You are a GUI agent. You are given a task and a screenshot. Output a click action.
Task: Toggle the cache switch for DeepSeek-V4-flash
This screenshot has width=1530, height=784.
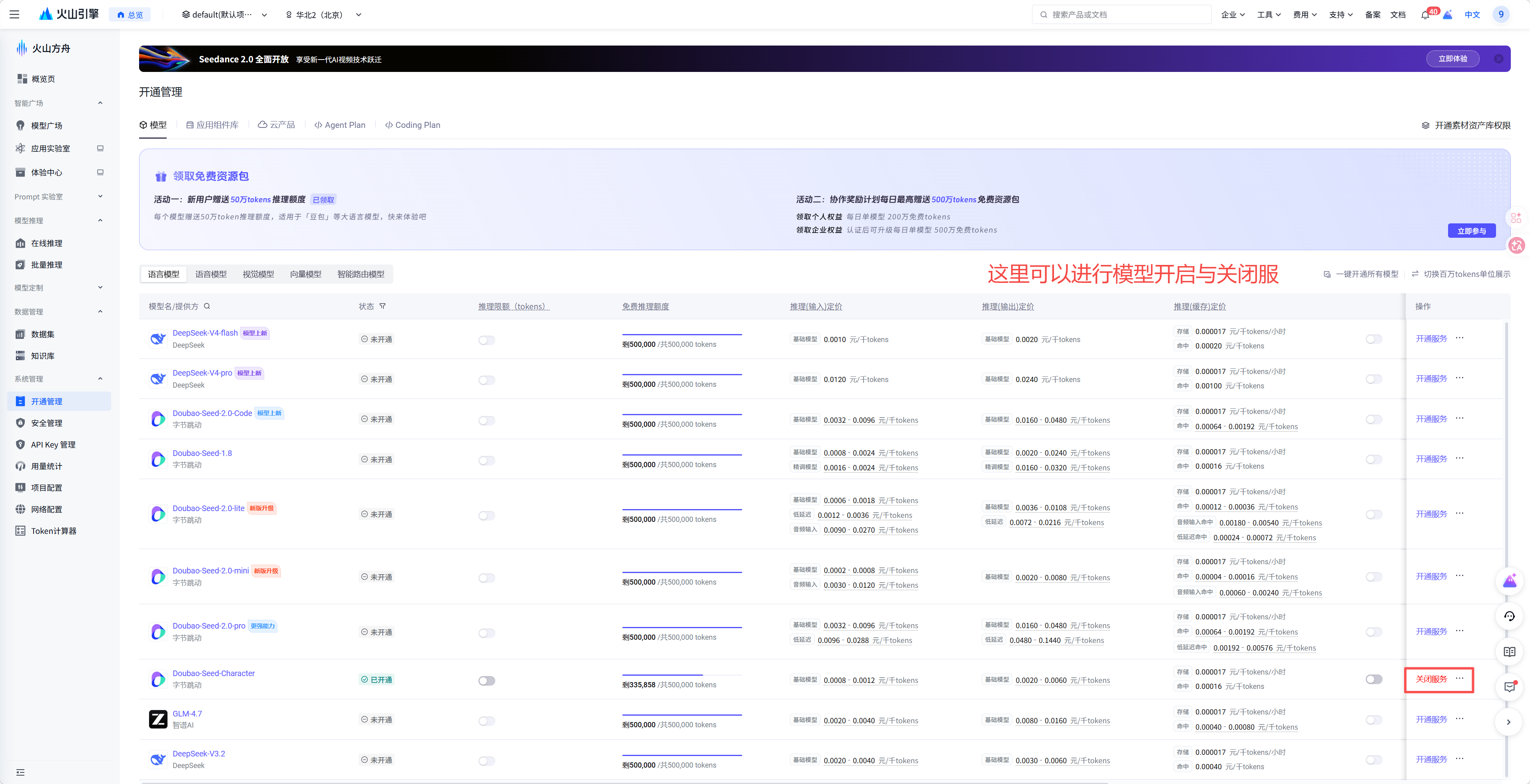point(1374,339)
